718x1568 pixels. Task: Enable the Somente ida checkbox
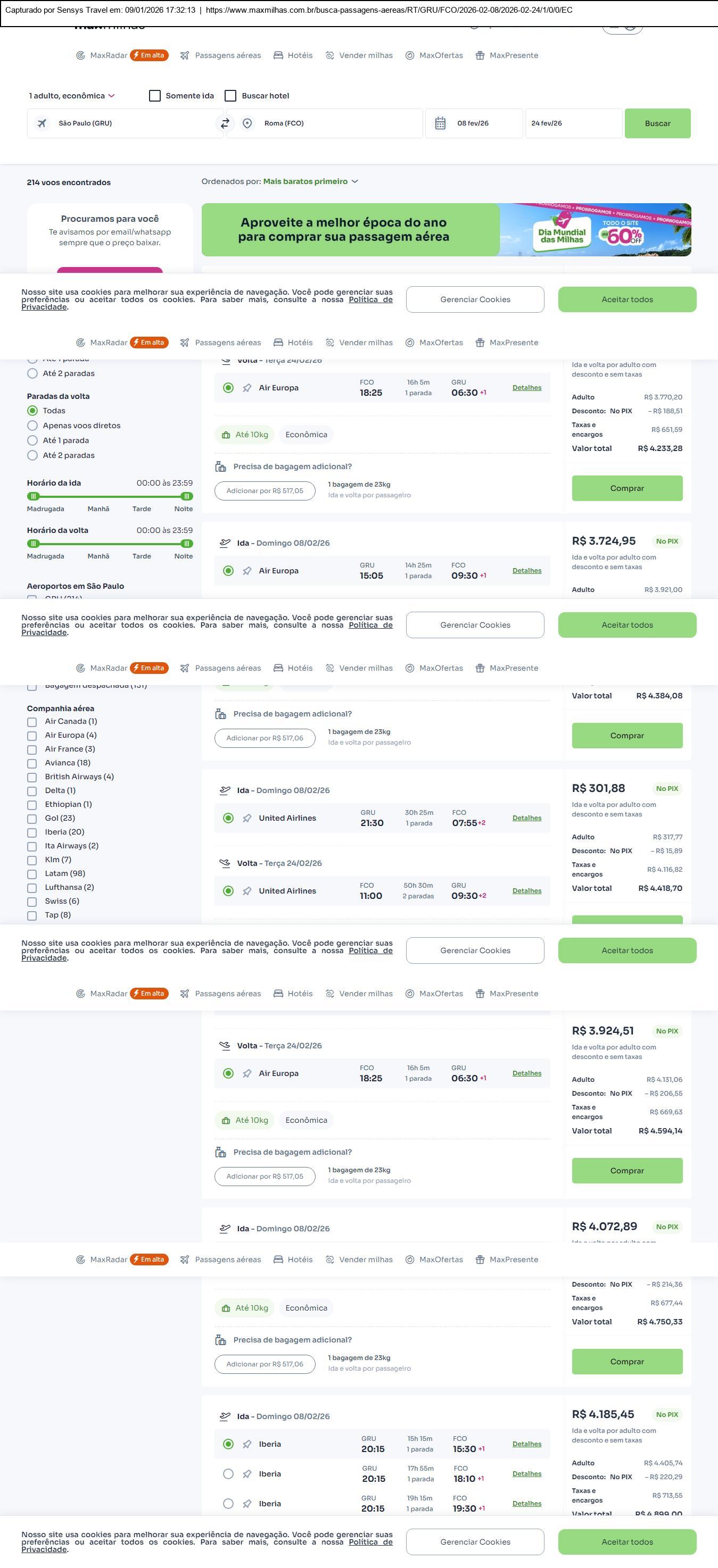(x=155, y=96)
